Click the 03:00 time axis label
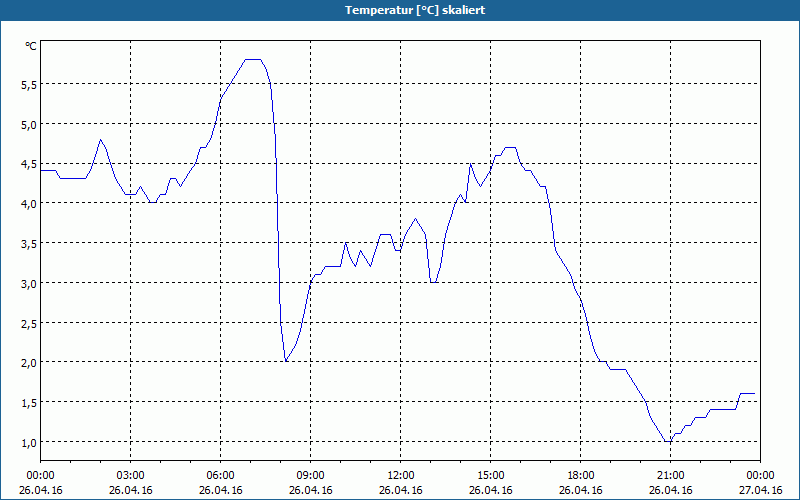This screenshot has height=500, width=800. [x=131, y=476]
